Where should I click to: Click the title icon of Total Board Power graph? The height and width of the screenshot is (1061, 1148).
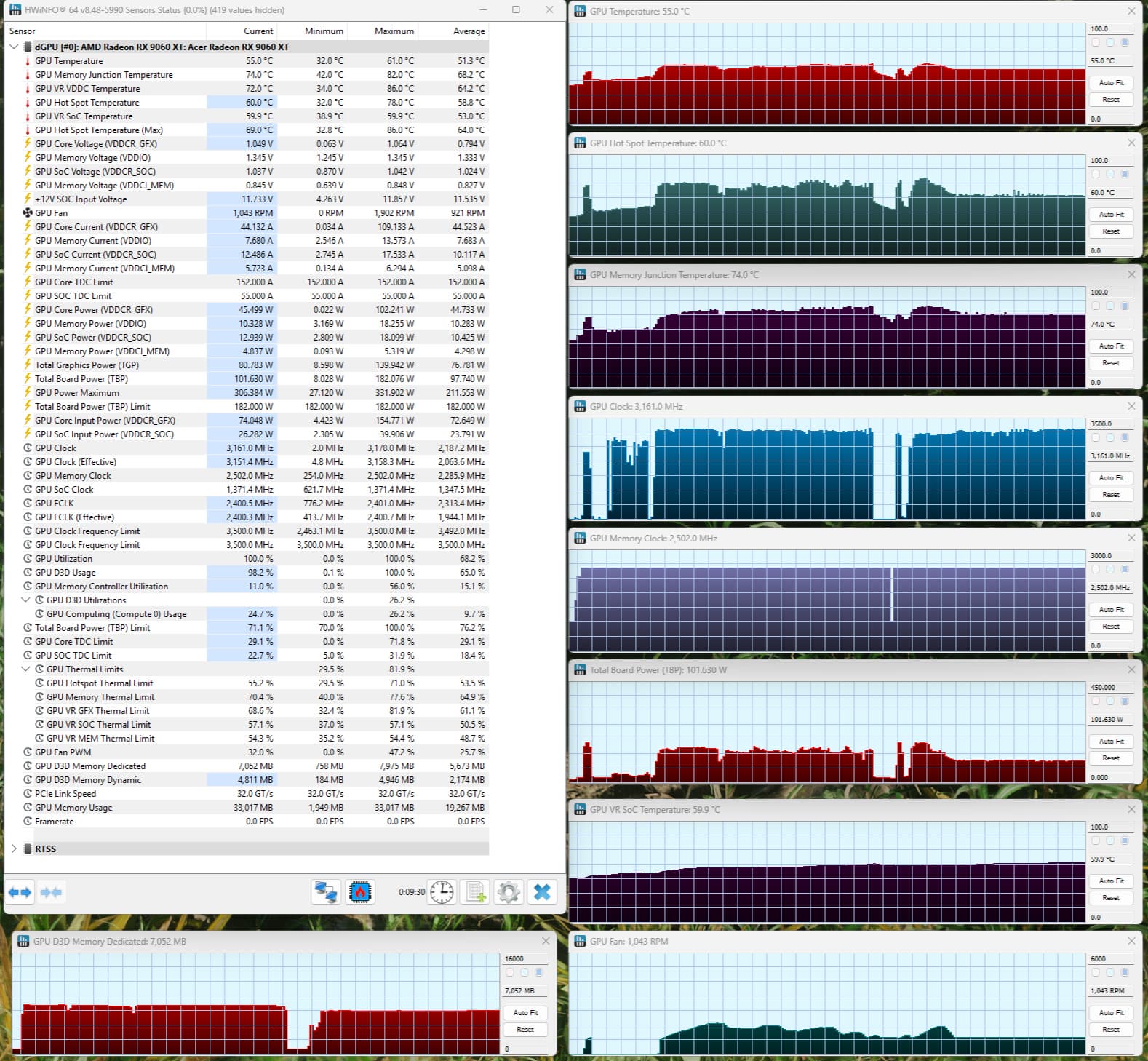pyautogui.click(x=580, y=670)
